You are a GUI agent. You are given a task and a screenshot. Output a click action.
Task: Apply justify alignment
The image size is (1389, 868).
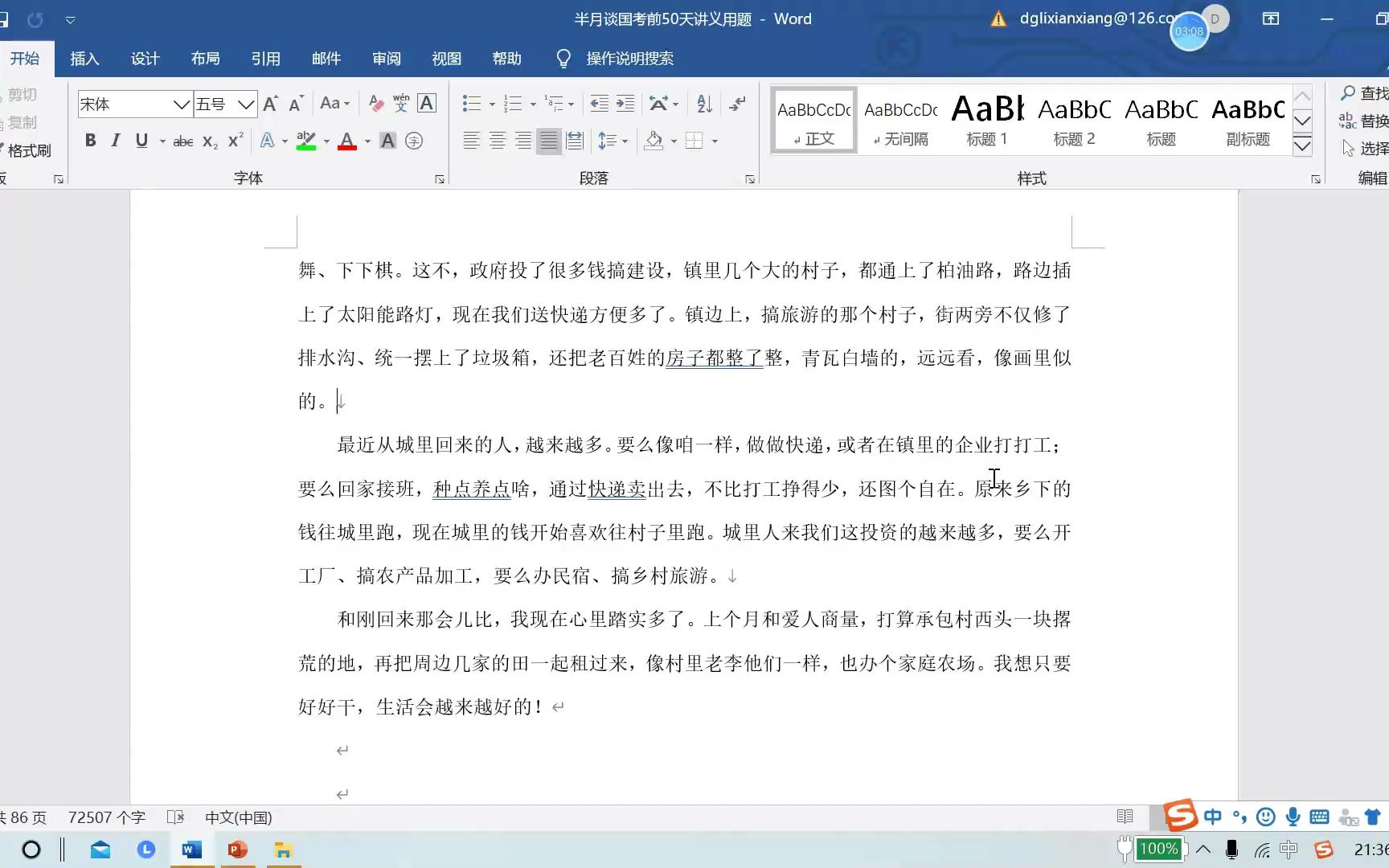coord(549,141)
